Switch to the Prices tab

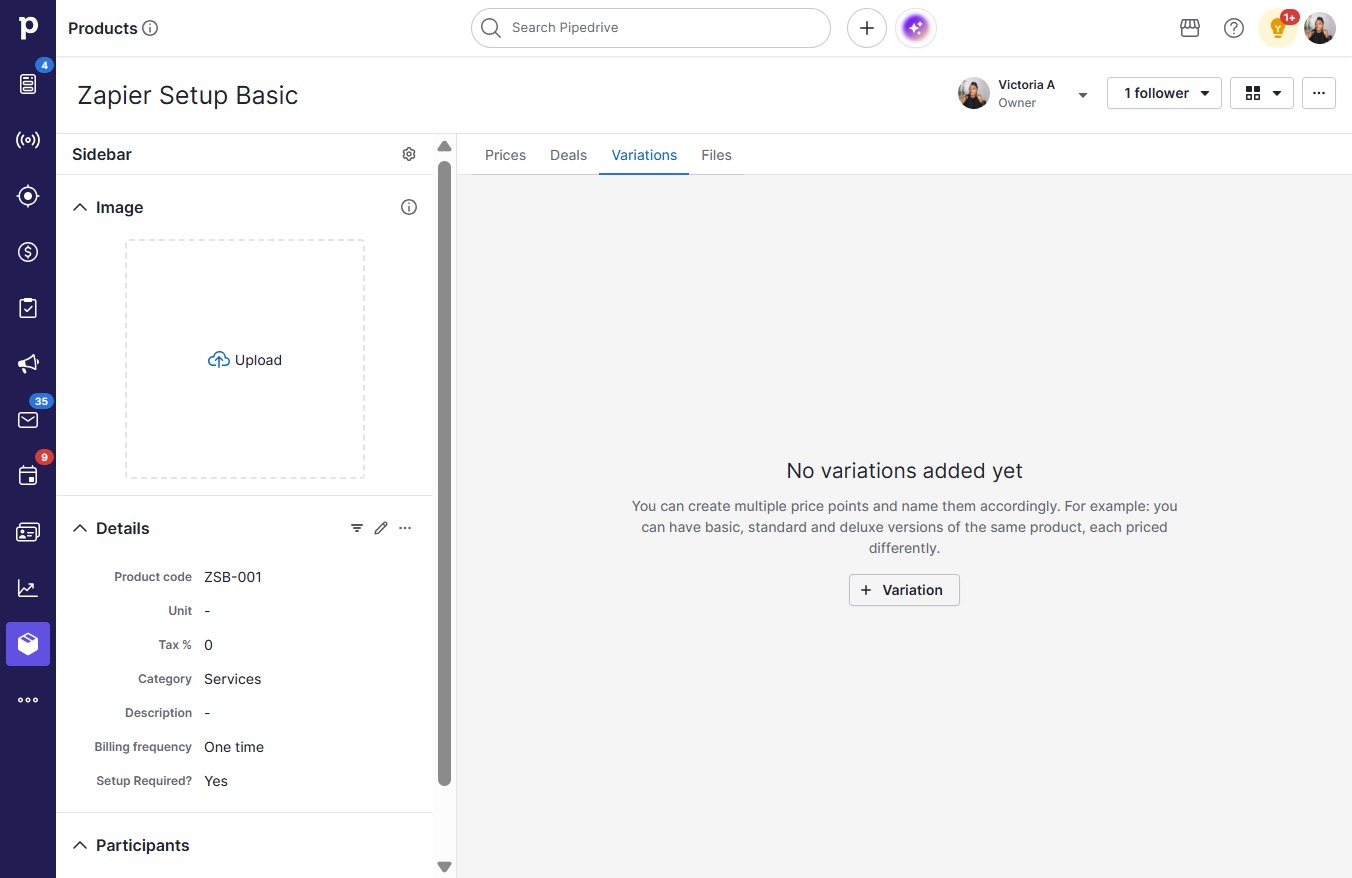pos(505,155)
